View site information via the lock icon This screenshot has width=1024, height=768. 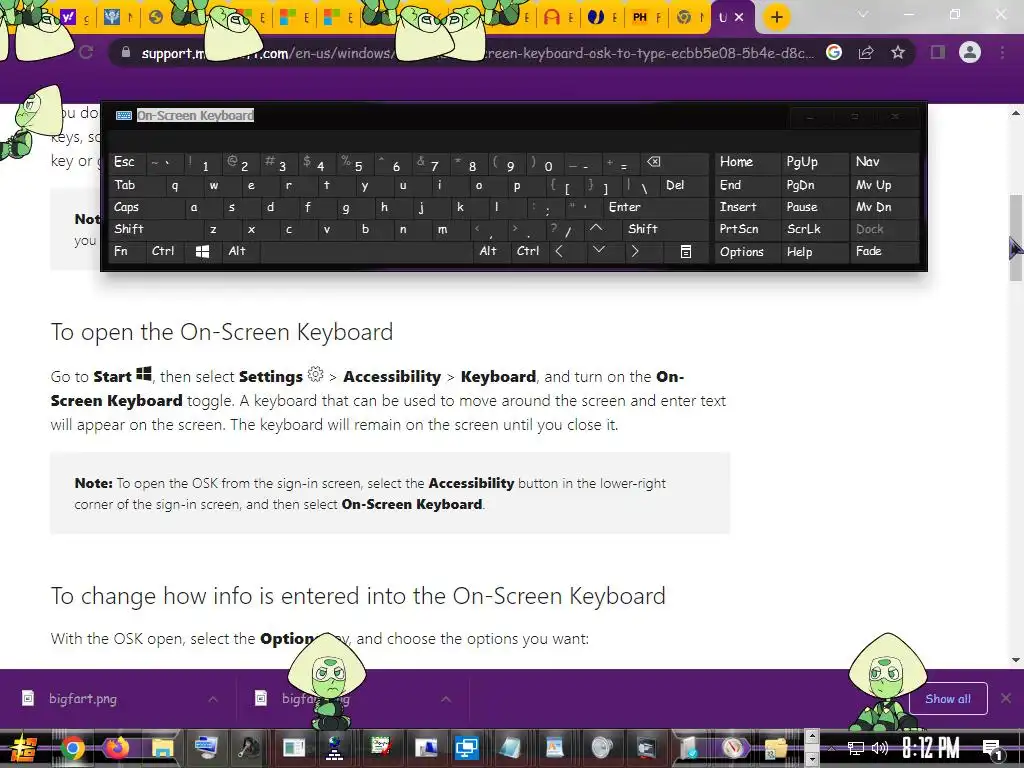(126, 52)
